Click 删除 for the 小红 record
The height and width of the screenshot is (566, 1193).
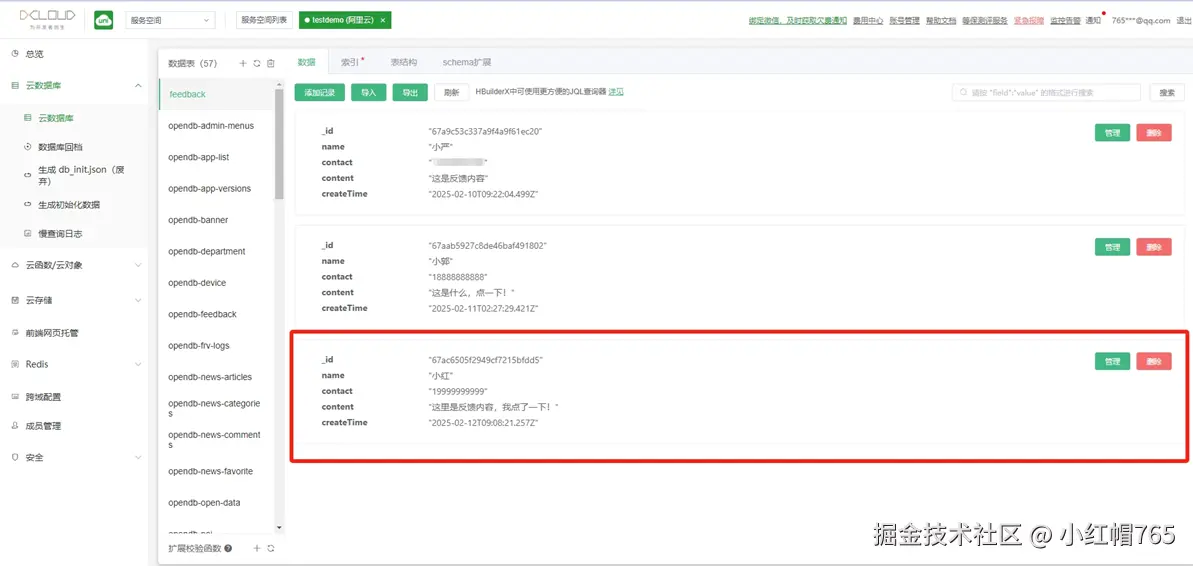click(x=1154, y=361)
